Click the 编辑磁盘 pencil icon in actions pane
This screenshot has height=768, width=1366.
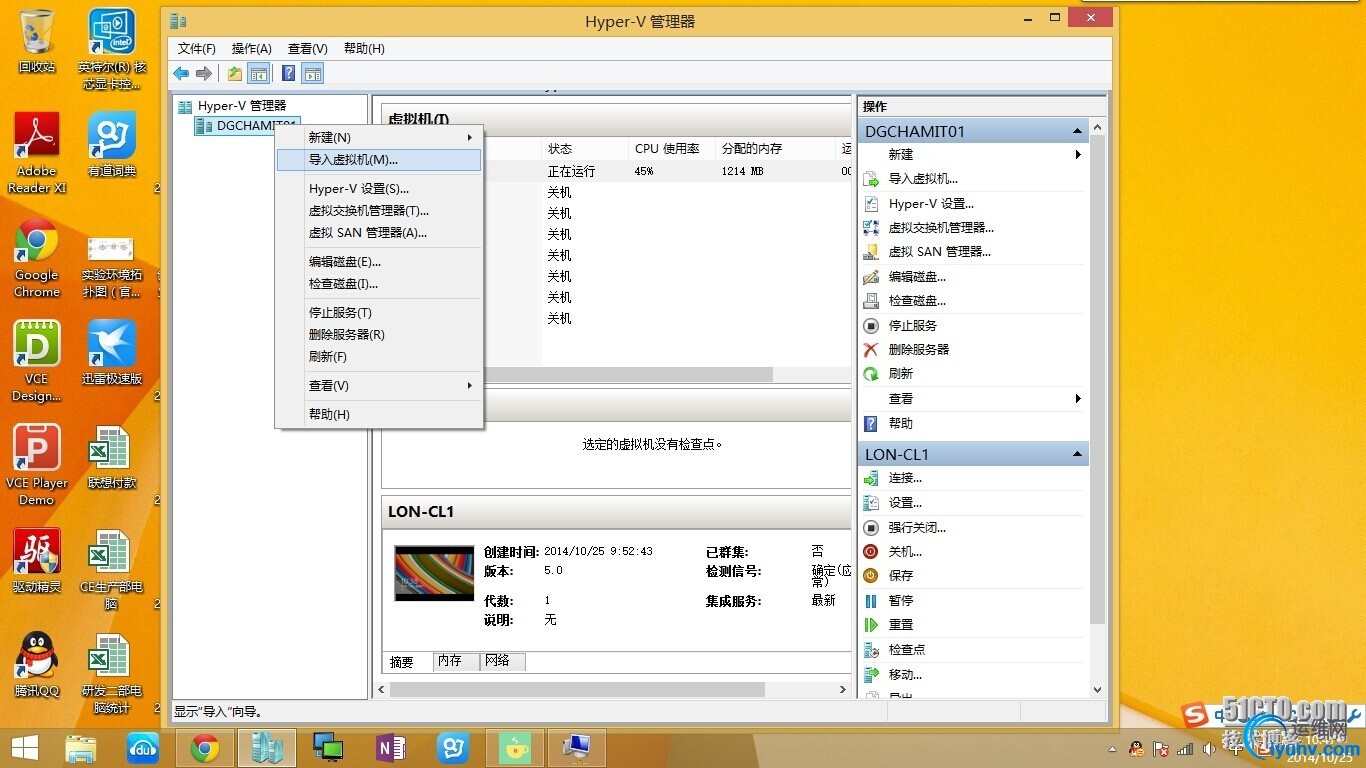tap(871, 277)
